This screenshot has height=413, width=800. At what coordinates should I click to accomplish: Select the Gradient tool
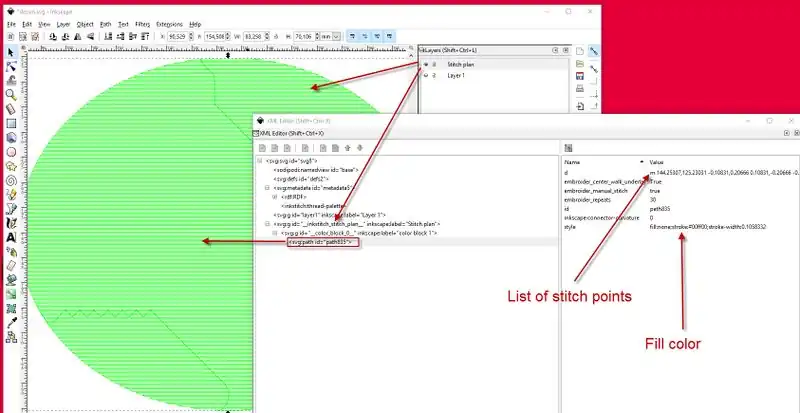point(11,295)
